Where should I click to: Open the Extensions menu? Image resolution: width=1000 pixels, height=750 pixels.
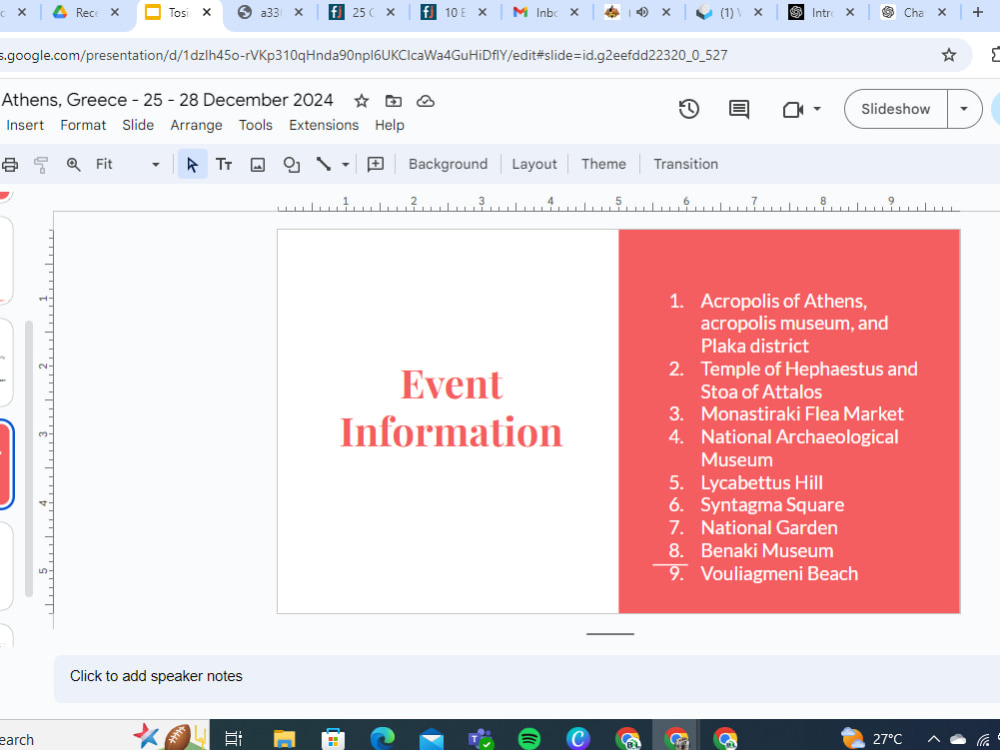click(x=324, y=125)
